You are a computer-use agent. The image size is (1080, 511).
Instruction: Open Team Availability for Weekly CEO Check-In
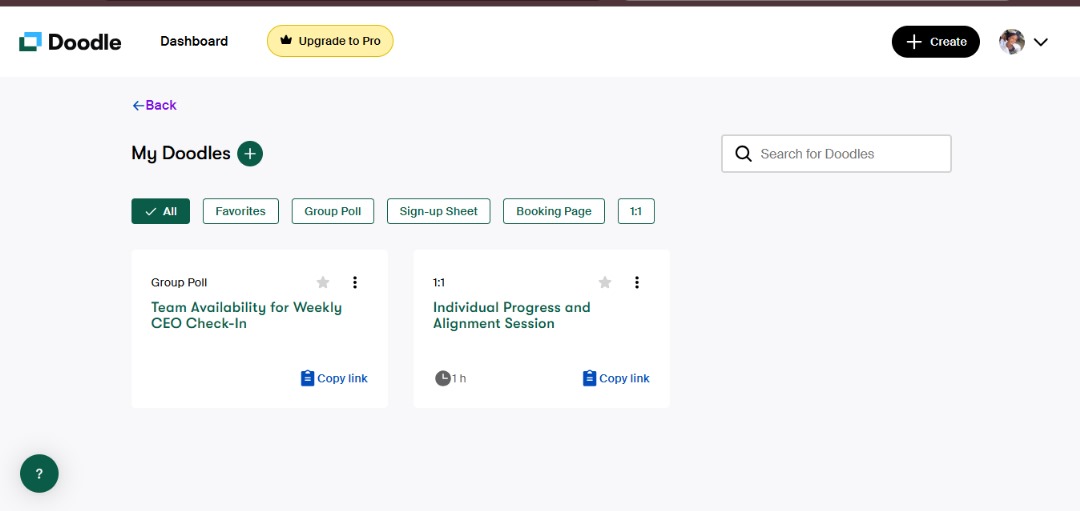[246, 315]
